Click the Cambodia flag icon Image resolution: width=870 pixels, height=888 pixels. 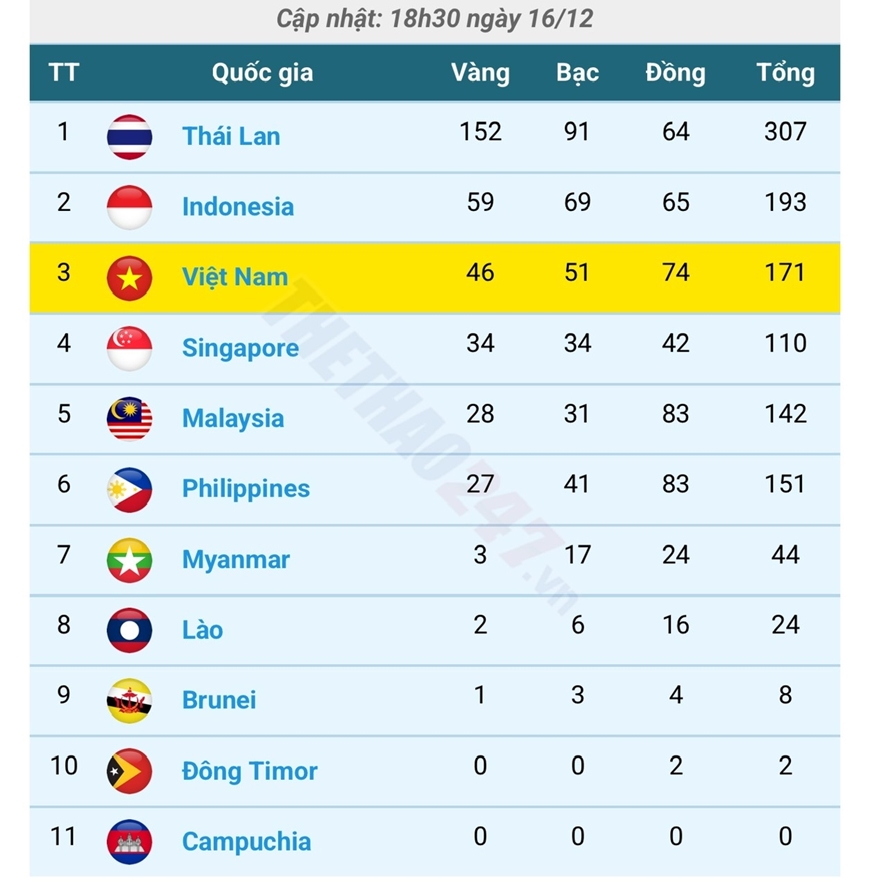click(x=130, y=841)
